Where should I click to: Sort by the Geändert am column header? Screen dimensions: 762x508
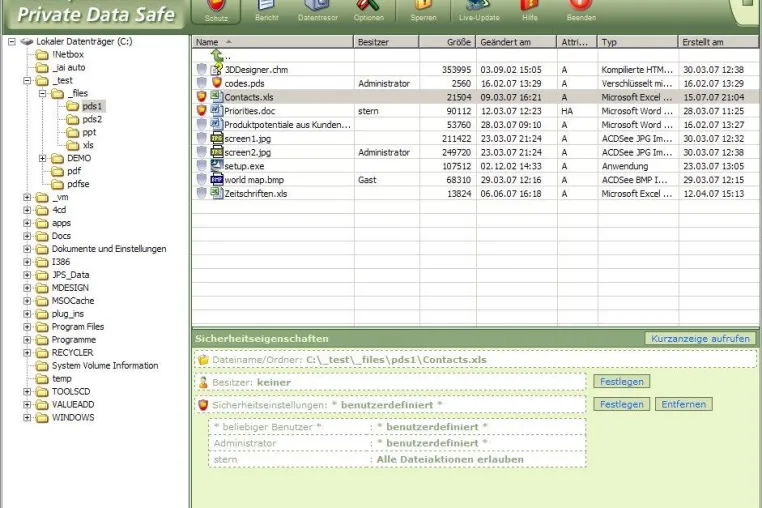tap(517, 42)
